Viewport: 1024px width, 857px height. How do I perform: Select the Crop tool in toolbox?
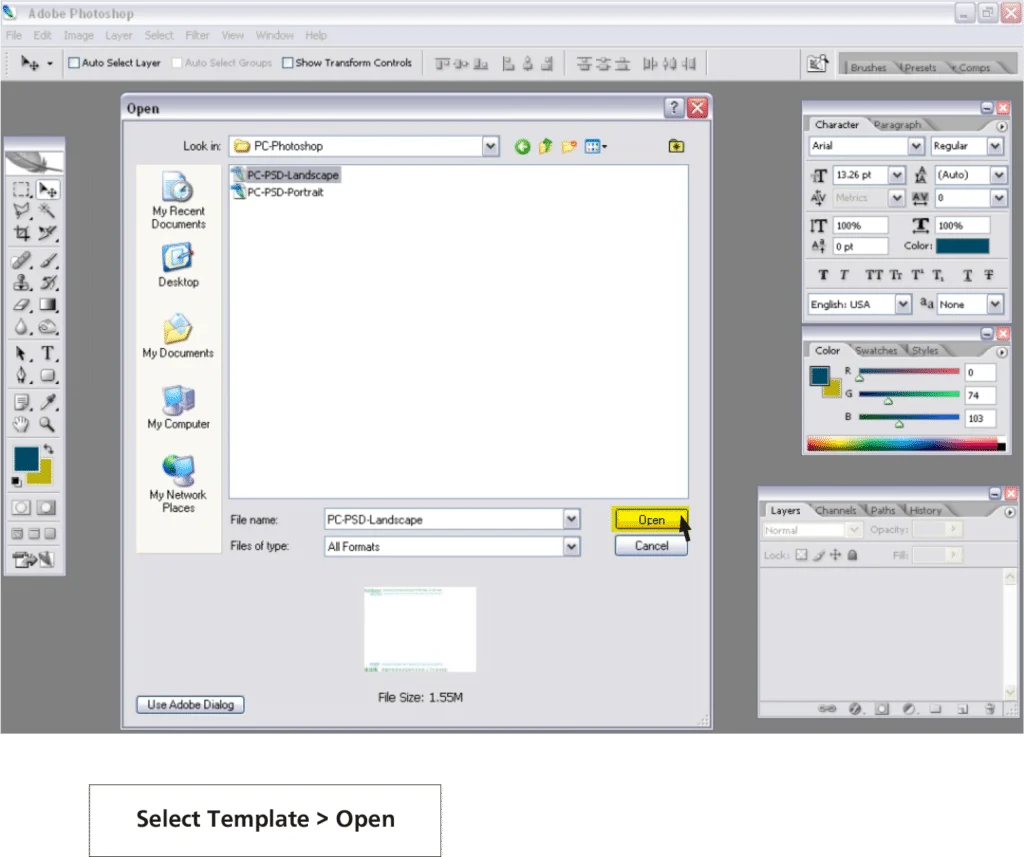point(21,233)
